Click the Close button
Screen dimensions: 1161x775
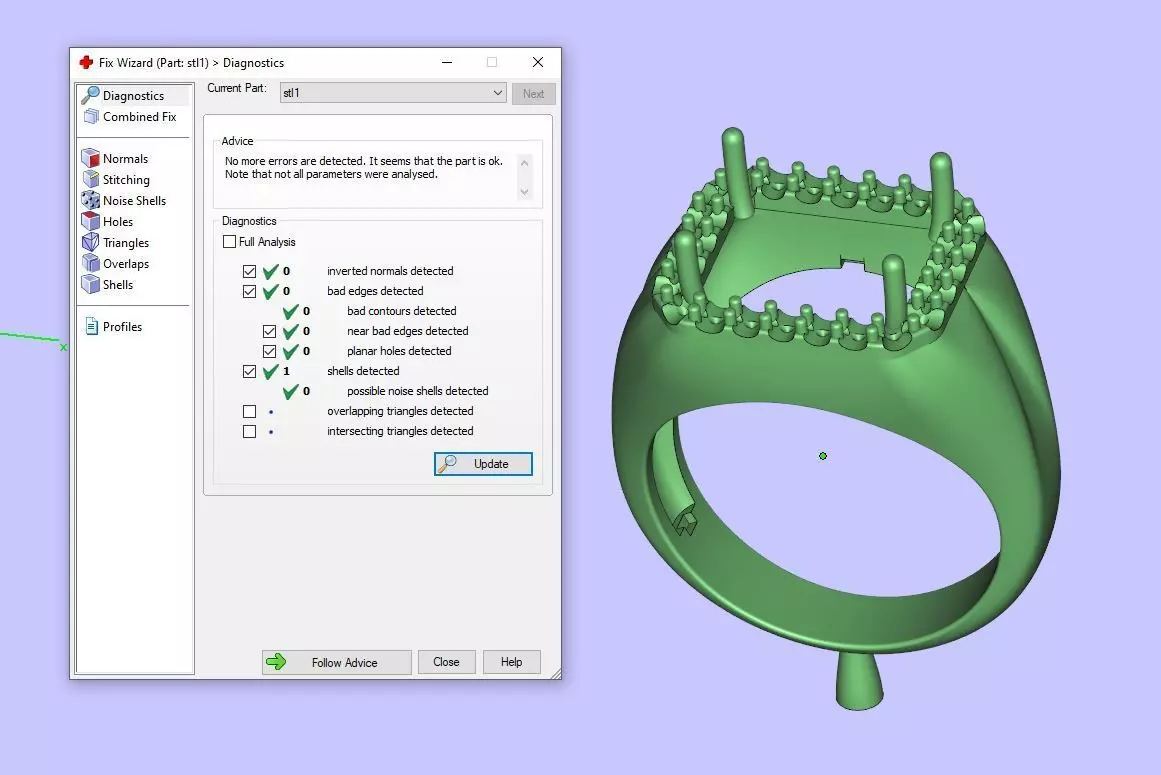click(446, 662)
